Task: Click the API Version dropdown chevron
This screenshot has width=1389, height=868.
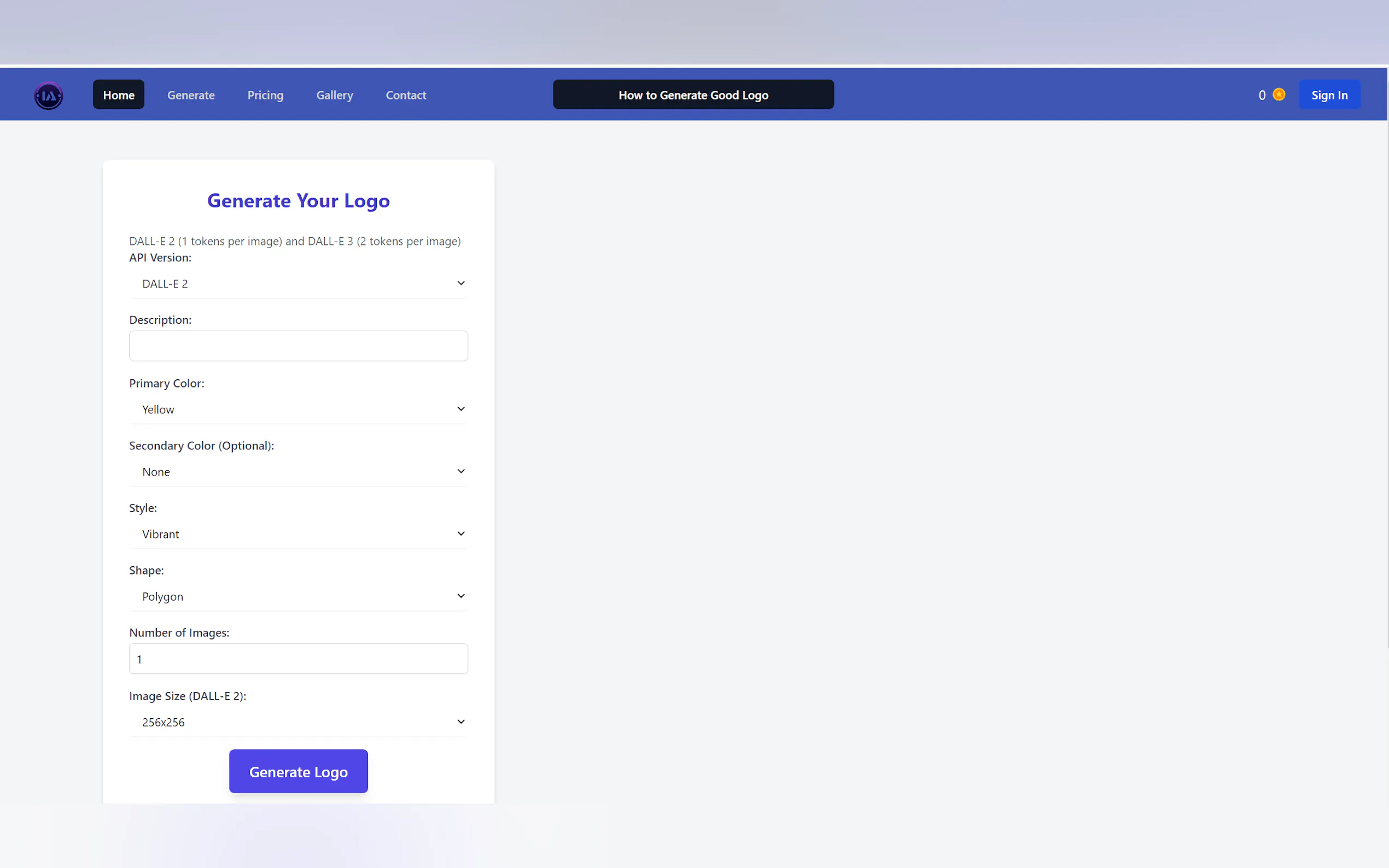Action: tap(460, 283)
